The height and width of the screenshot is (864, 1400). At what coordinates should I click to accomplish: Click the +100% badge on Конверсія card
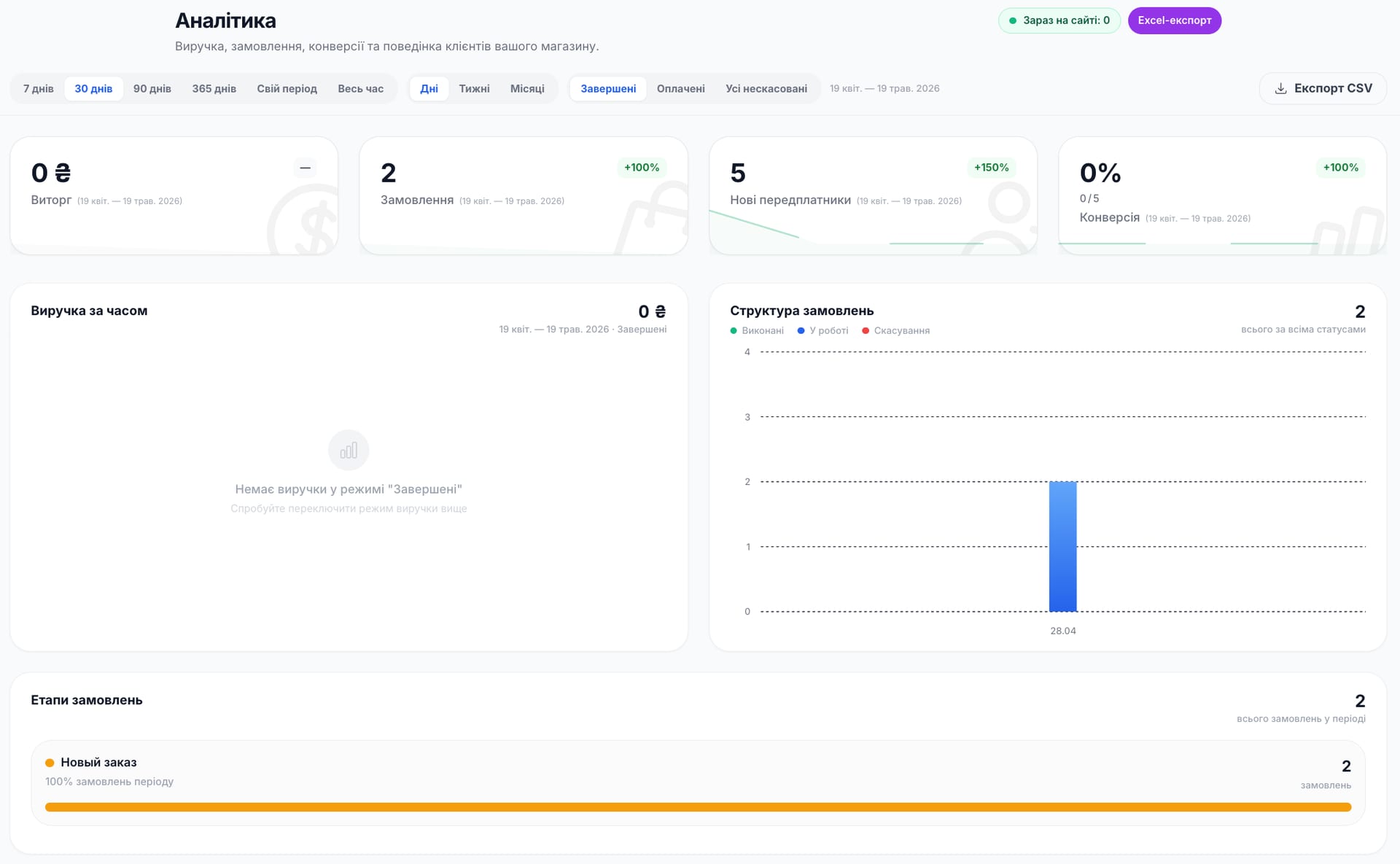pyautogui.click(x=1341, y=168)
